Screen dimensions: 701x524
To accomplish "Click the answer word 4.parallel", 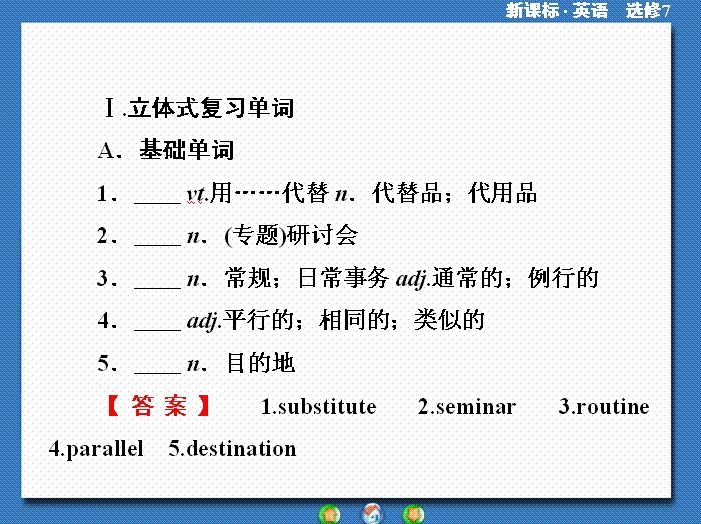I will [96, 449].
